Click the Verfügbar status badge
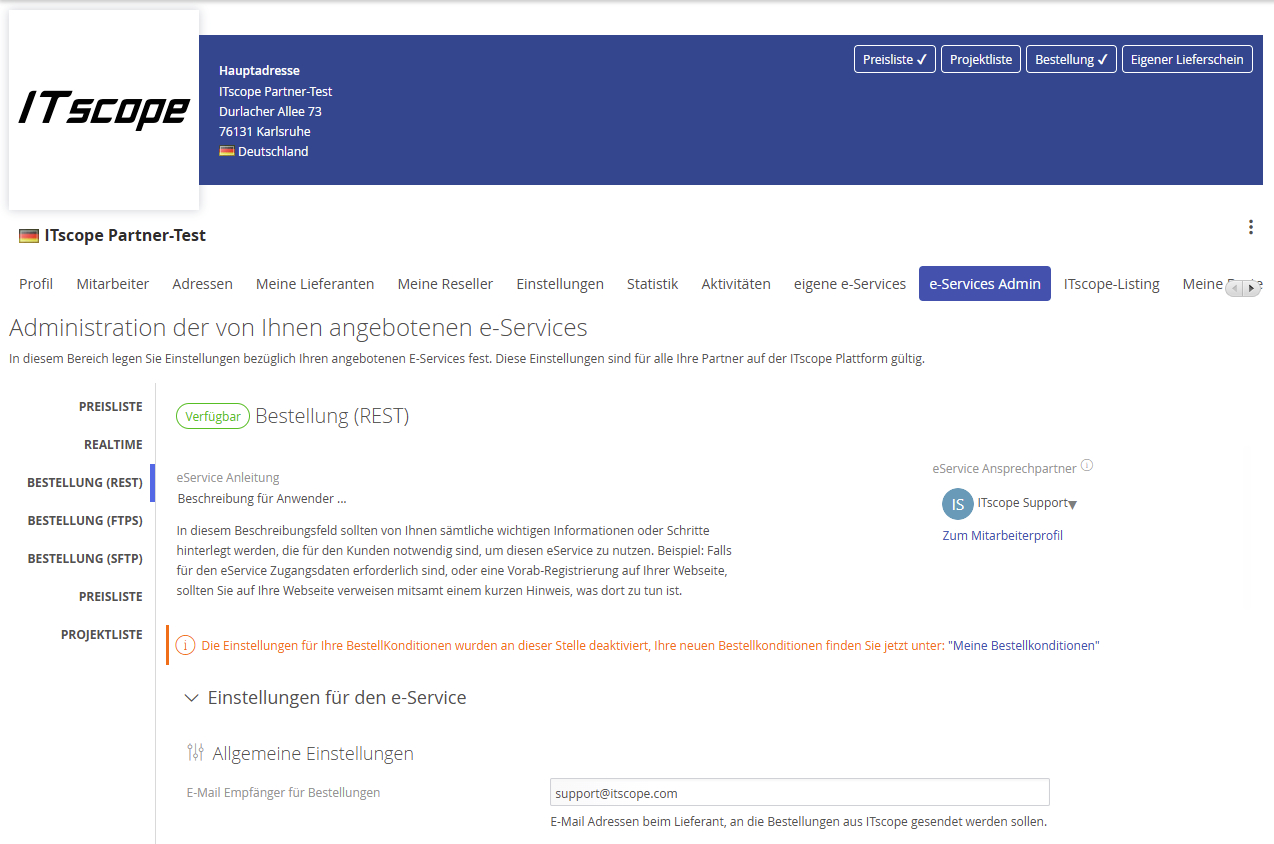This screenshot has height=844, width=1274. [x=213, y=417]
